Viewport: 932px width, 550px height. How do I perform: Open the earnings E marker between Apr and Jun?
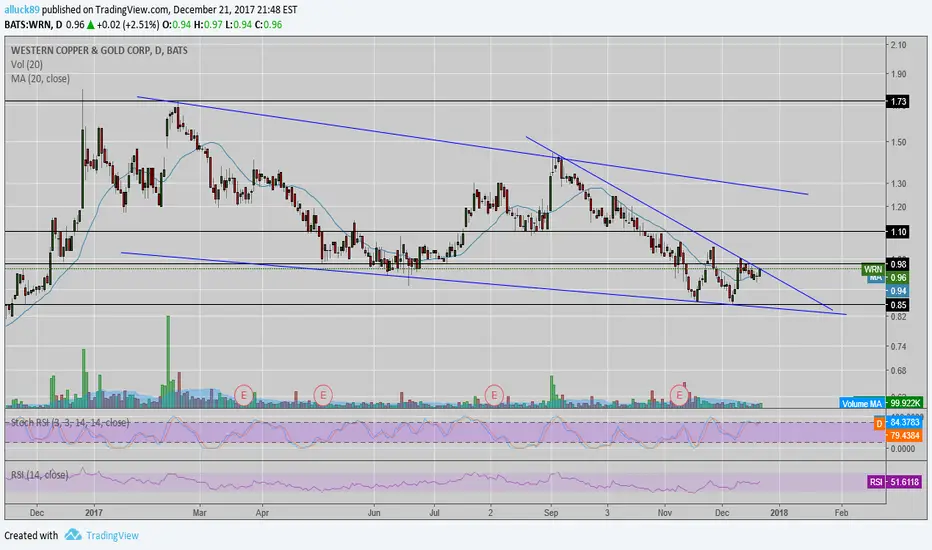click(x=323, y=394)
